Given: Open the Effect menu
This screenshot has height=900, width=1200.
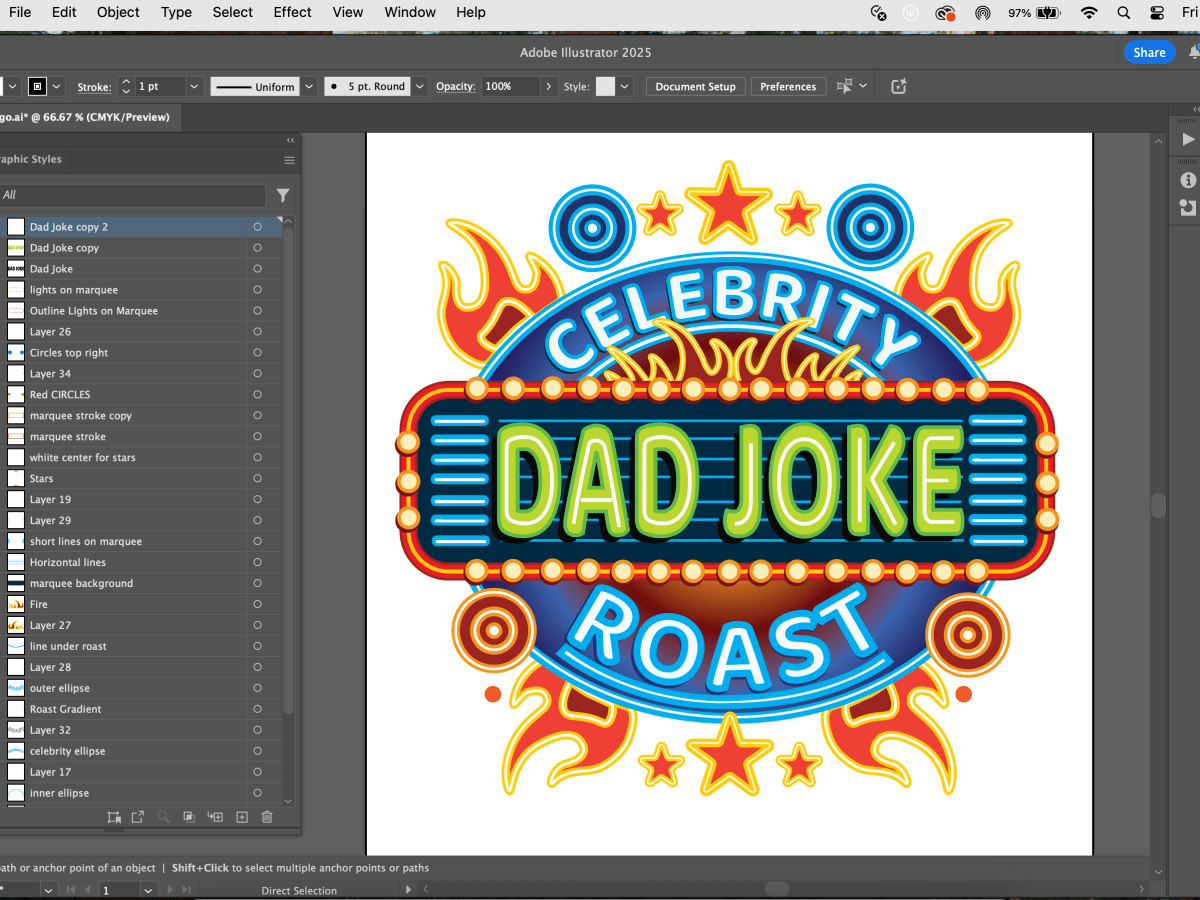Looking at the screenshot, I should (292, 12).
